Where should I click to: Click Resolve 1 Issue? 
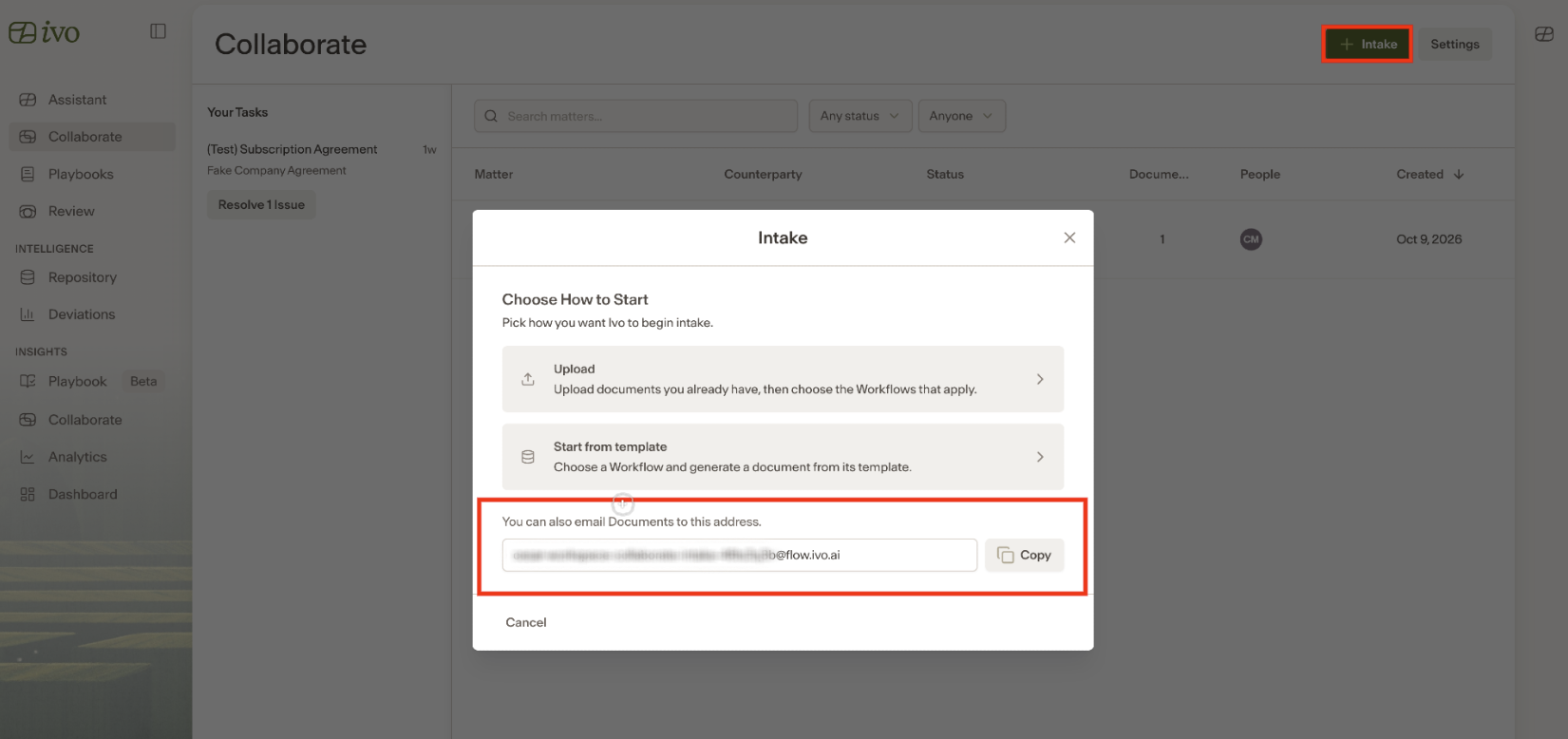tap(261, 204)
